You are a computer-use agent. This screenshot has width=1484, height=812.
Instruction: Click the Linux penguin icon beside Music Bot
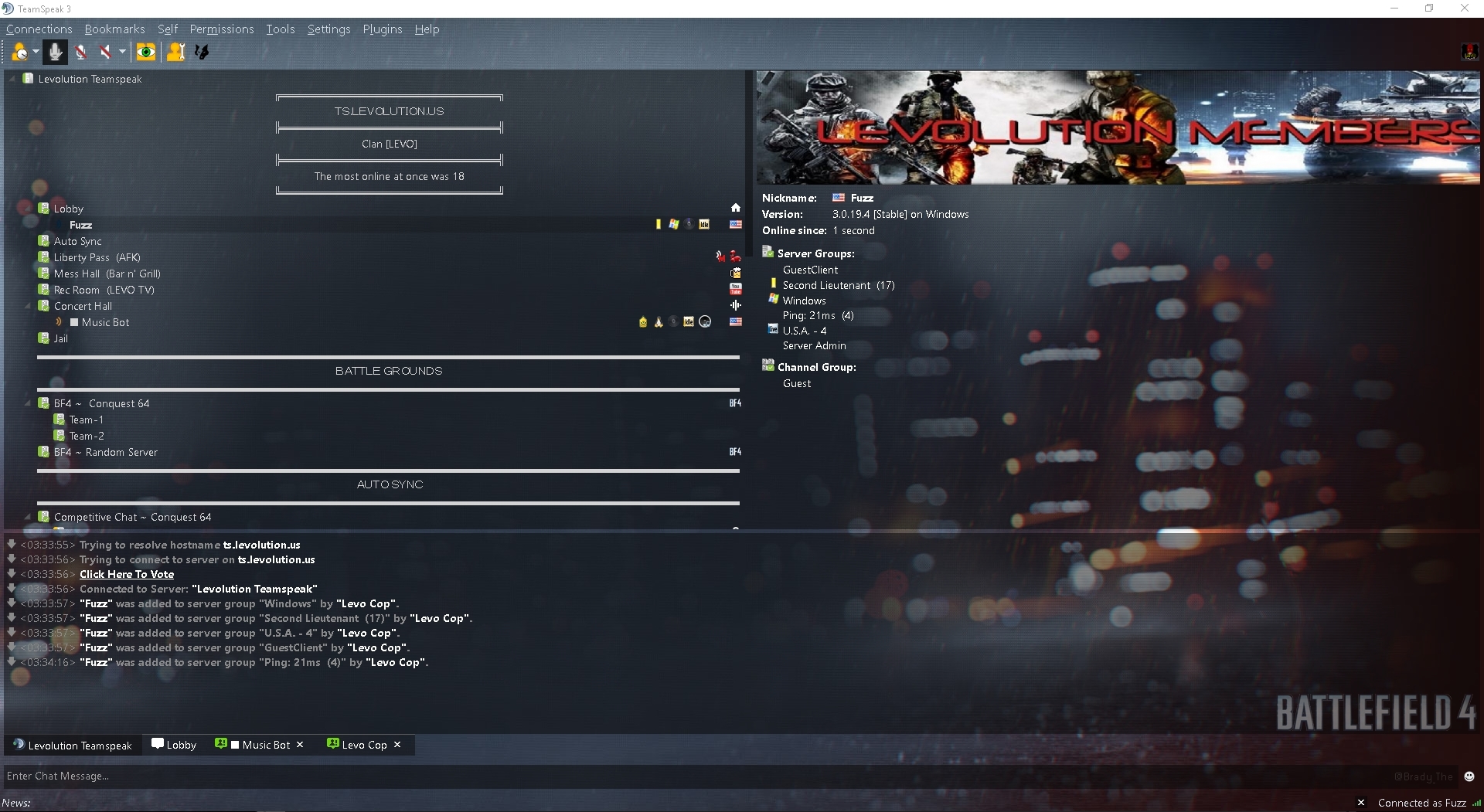(659, 321)
